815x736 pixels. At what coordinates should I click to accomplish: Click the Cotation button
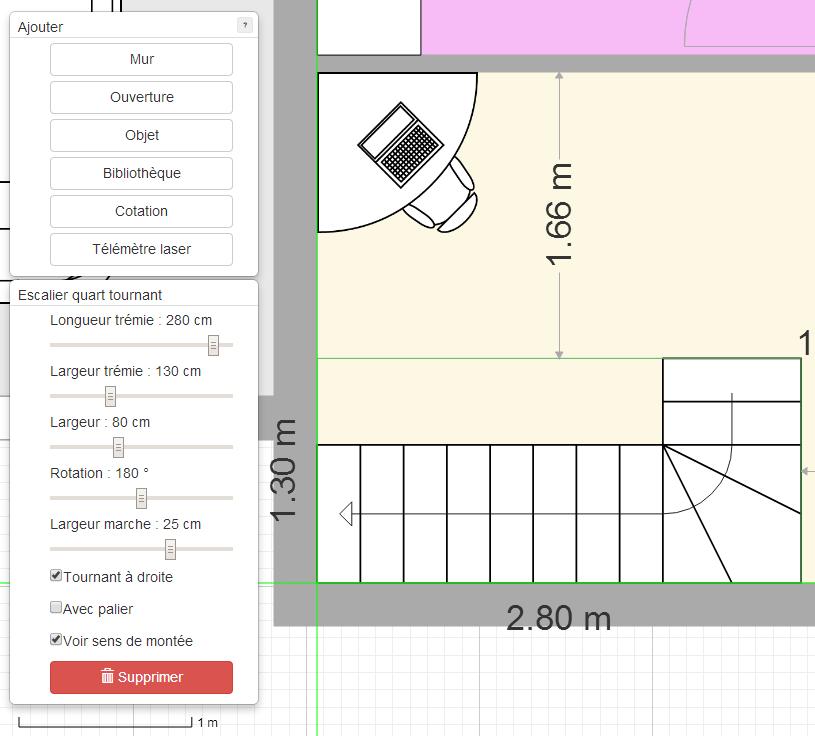140,211
